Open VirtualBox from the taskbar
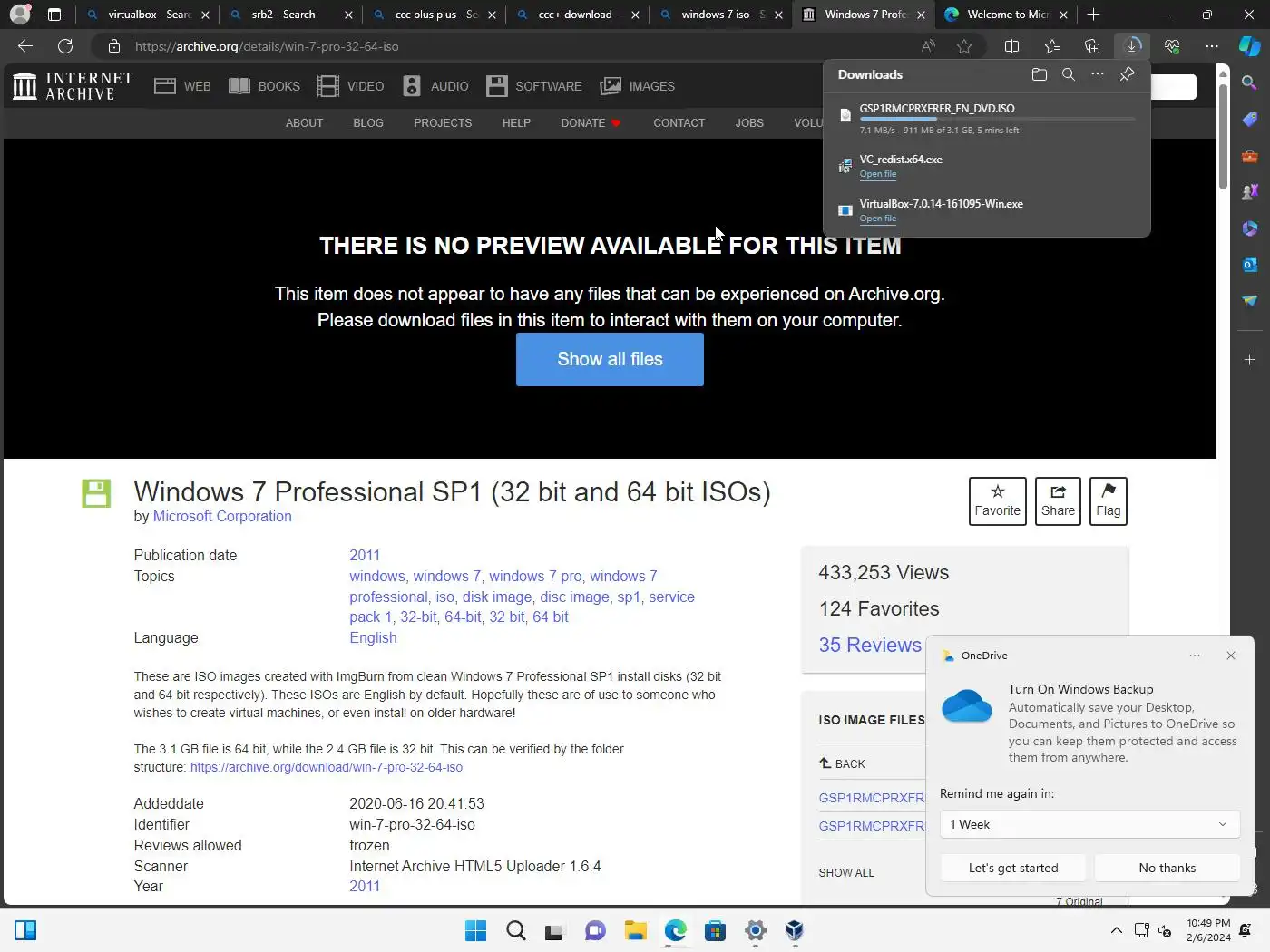The image size is (1270, 952). [795, 930]
